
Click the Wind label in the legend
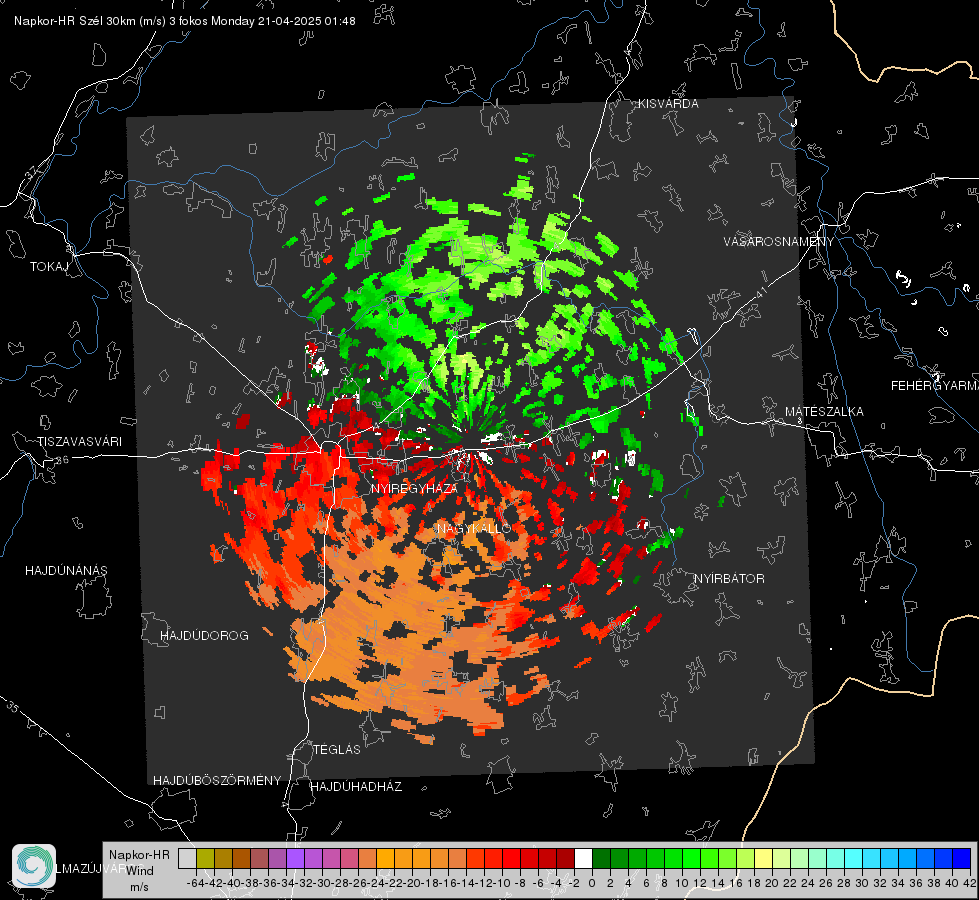139,871
